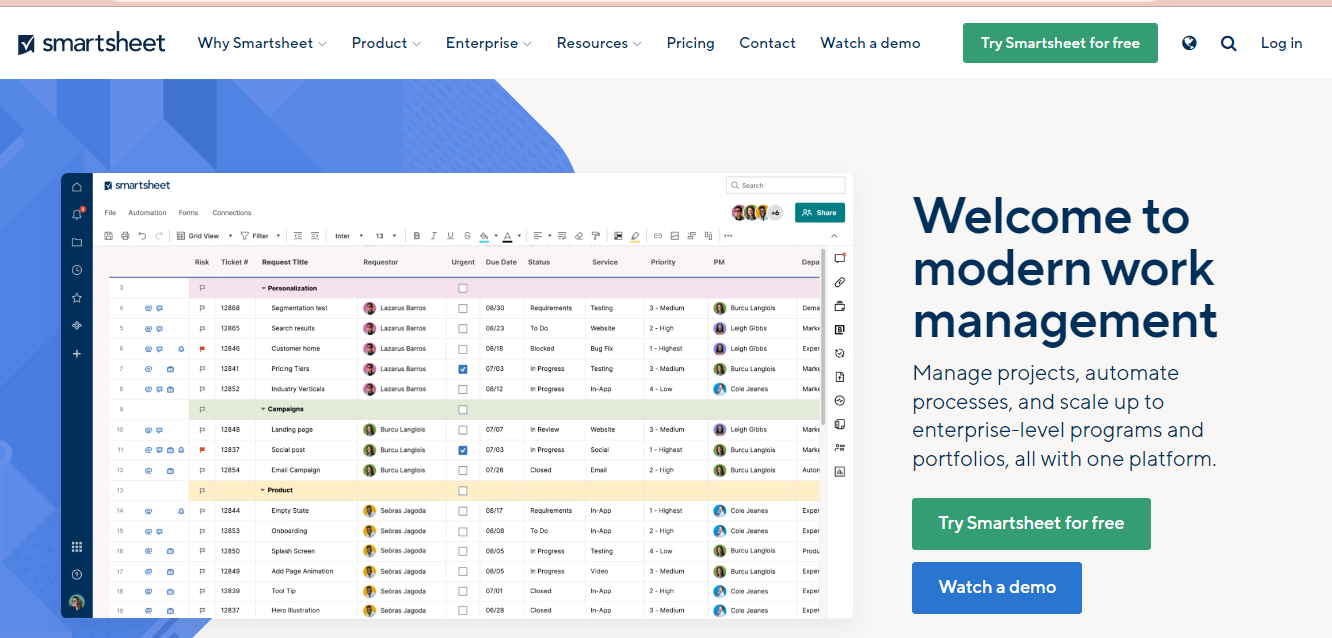Collapse the Product group row
The image size is (1332, 638).
coord(265,490)
